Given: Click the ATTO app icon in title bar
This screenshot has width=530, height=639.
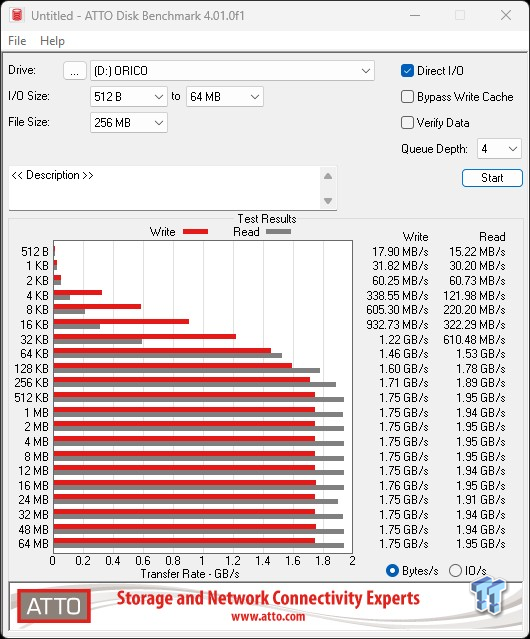Looking at the screenshot, I should pyautogui.click(x=17, y=15).
